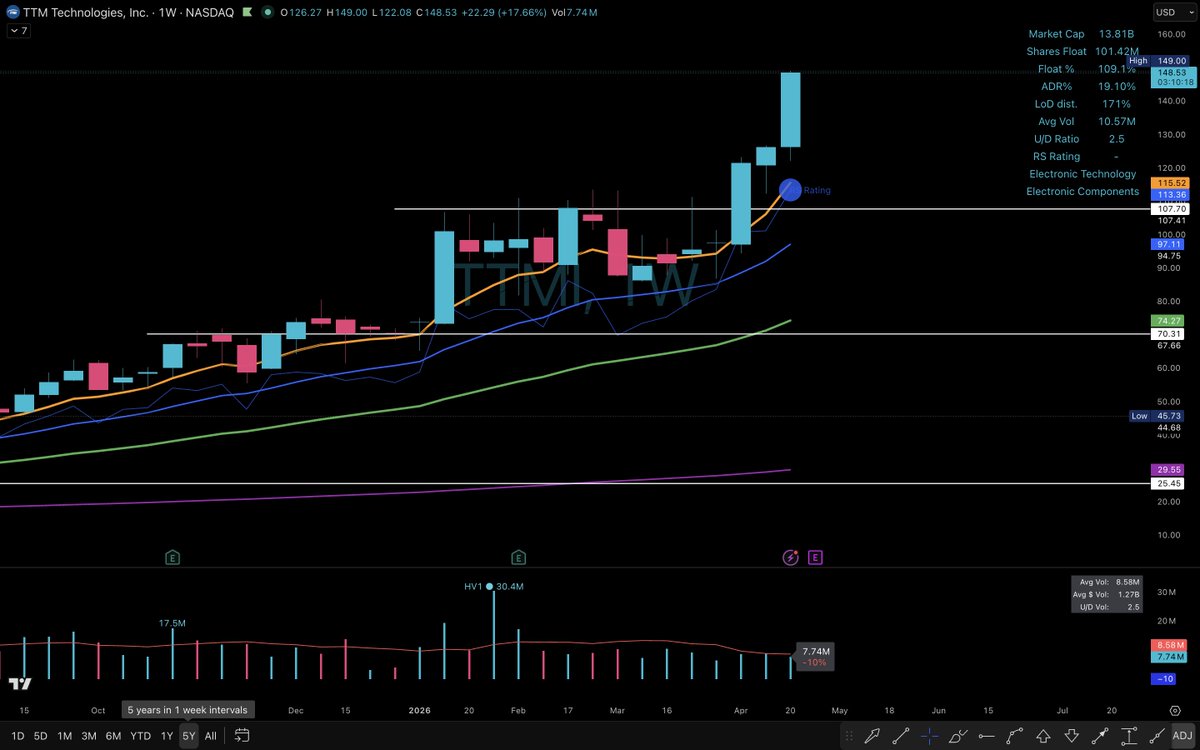The height and width of the screenshot is (750, 1200).
Task: Open the February green earnings E marker
Action: pos(518,557)
